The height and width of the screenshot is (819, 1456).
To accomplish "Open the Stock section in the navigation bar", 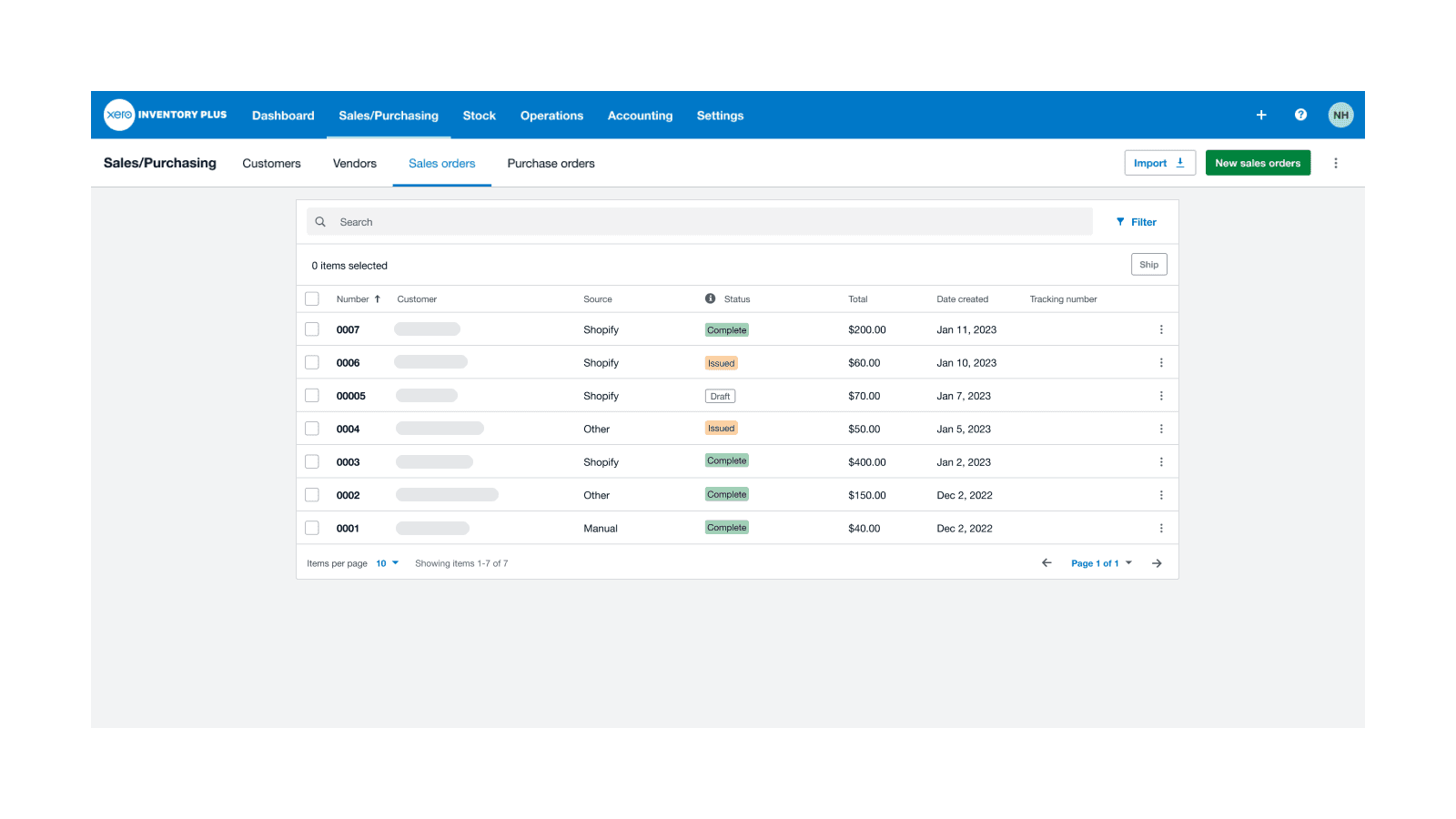I will (479, 115).
